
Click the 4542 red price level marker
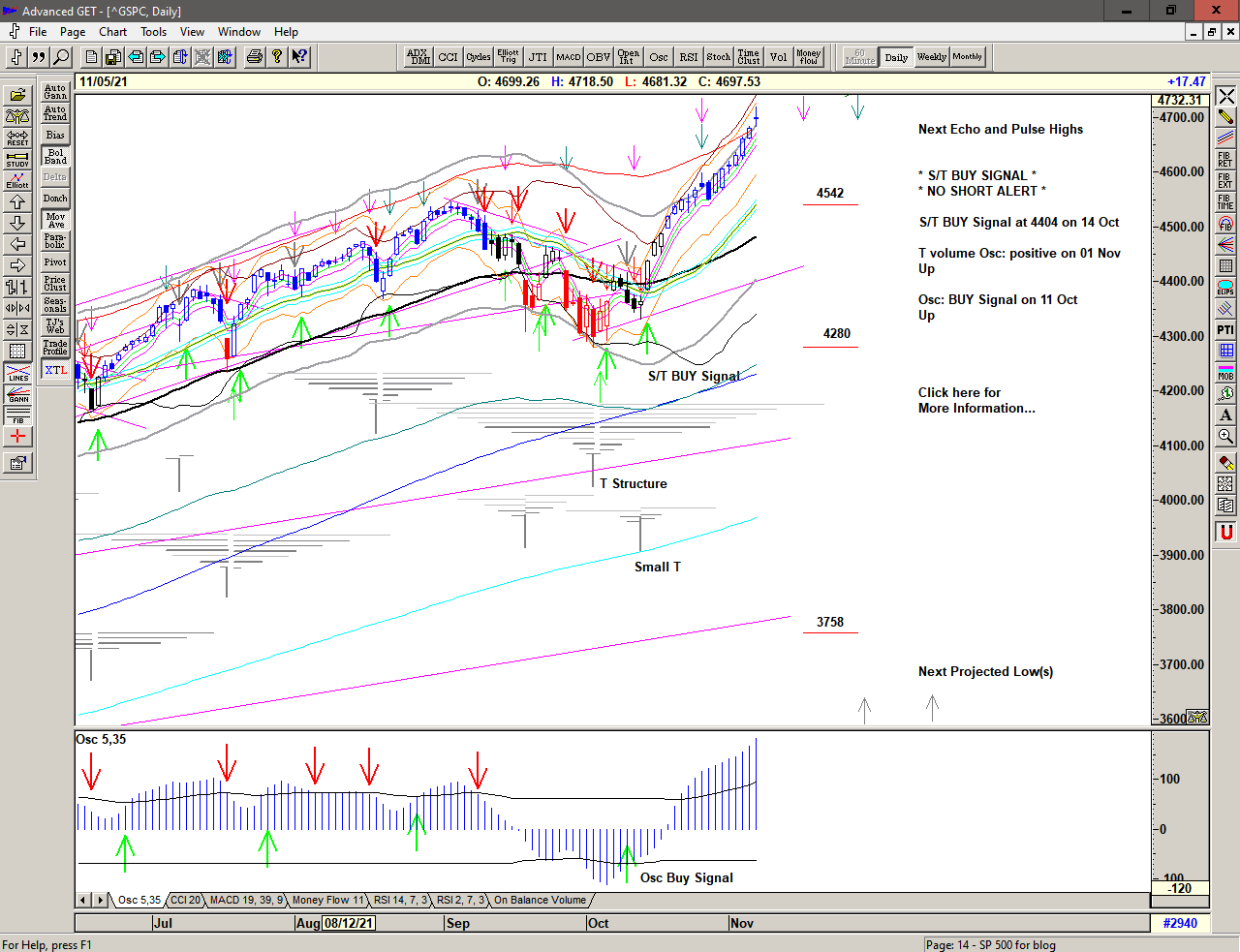tap(830, 194)
